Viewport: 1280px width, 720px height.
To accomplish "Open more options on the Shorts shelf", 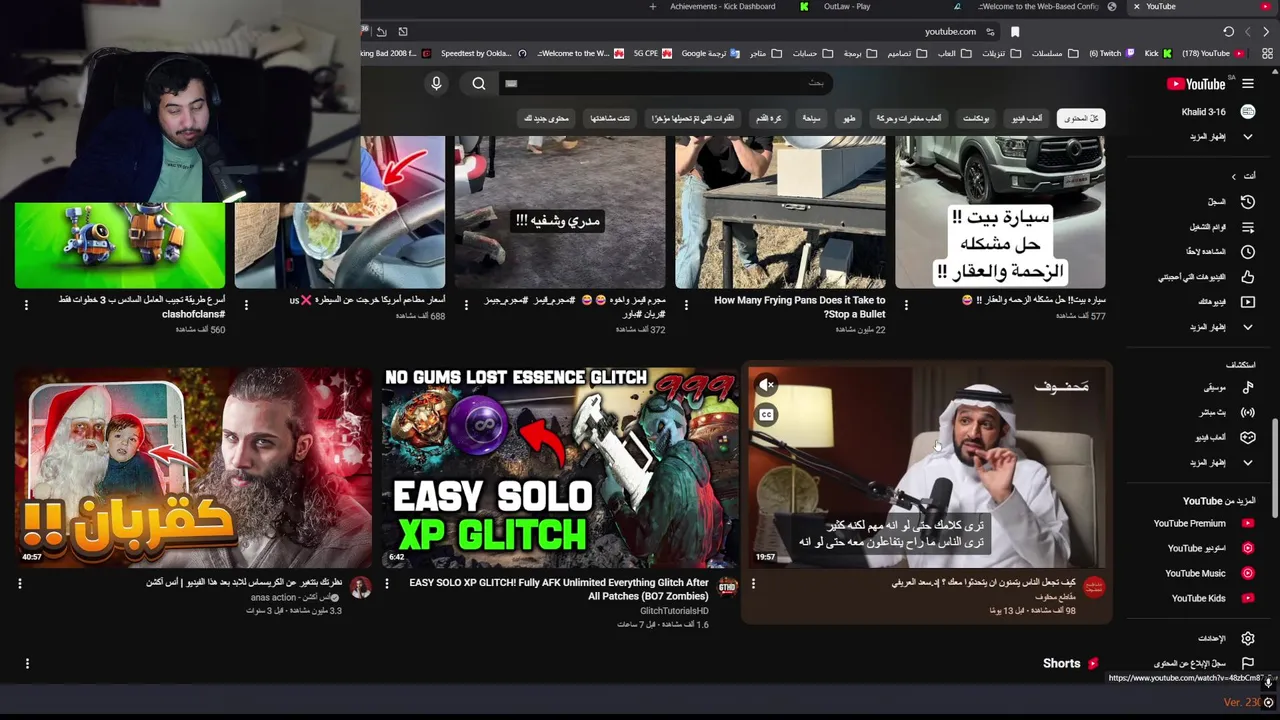I will 27,663.
